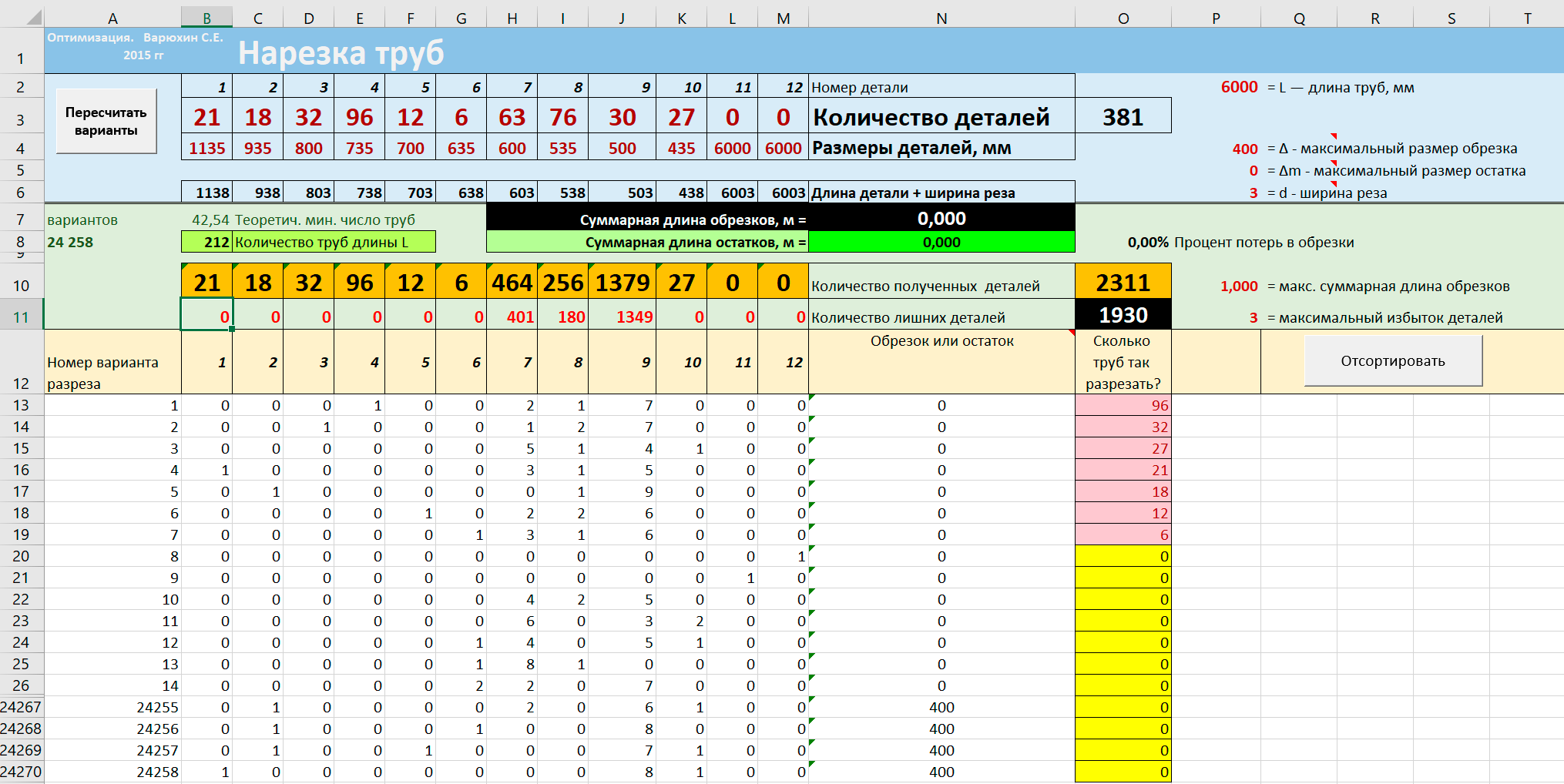1564x784 pixels.
Task: Select total obtained parts cell 2311
Action: click(x=1123, y=283)
